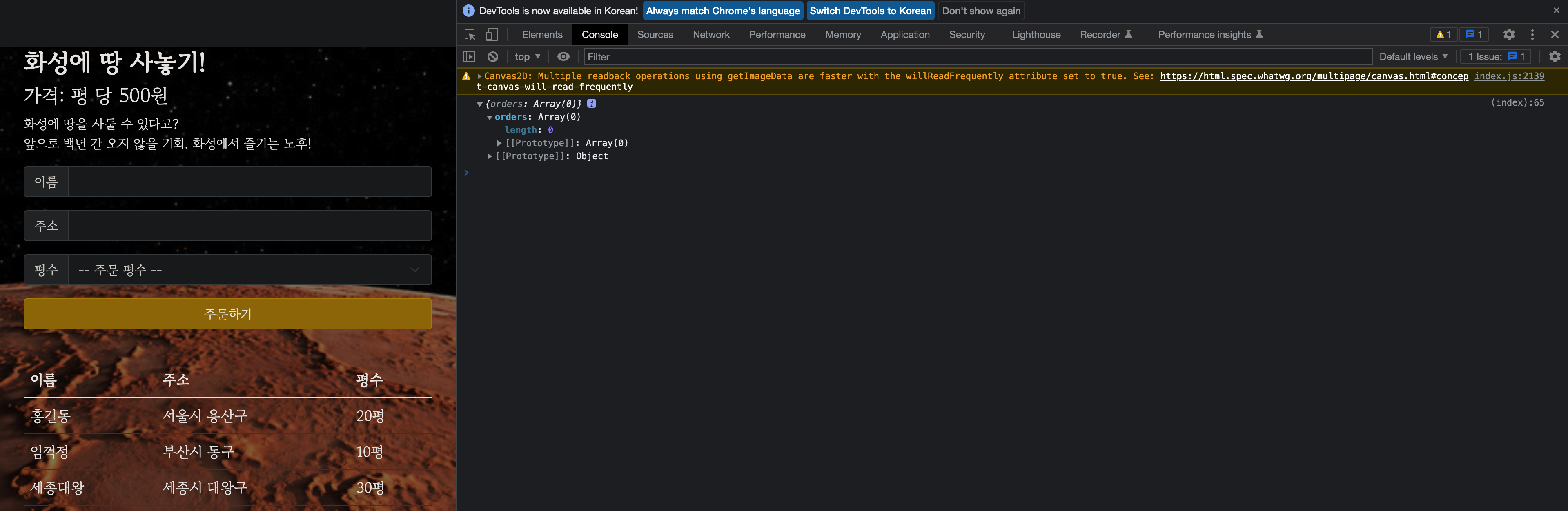
Task: Click the console prompt line
Action: [x=1011, y=173]
